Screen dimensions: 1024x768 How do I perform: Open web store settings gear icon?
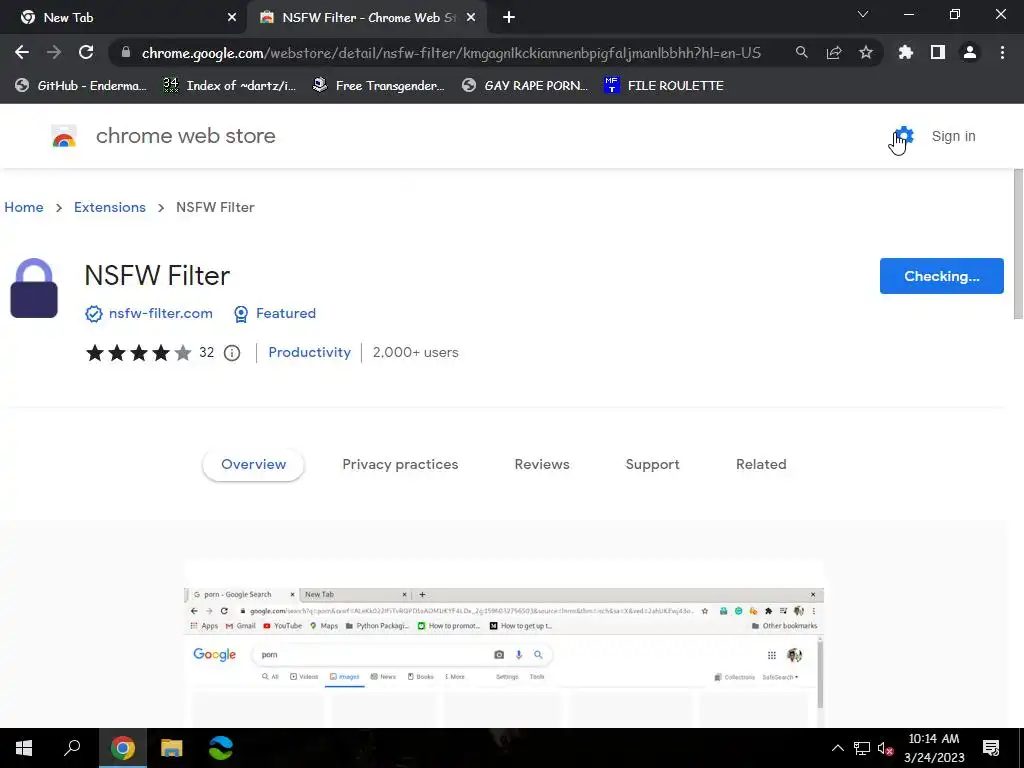point(904,136)
